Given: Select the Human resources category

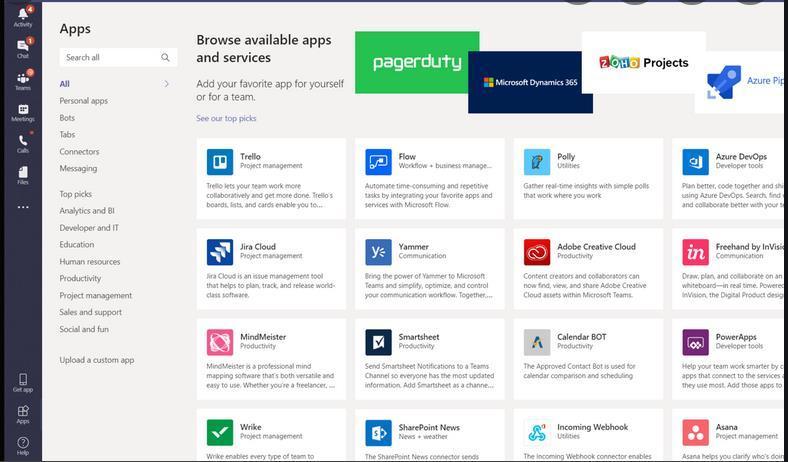Looking at the screenshot, I should tap(89, 261).
